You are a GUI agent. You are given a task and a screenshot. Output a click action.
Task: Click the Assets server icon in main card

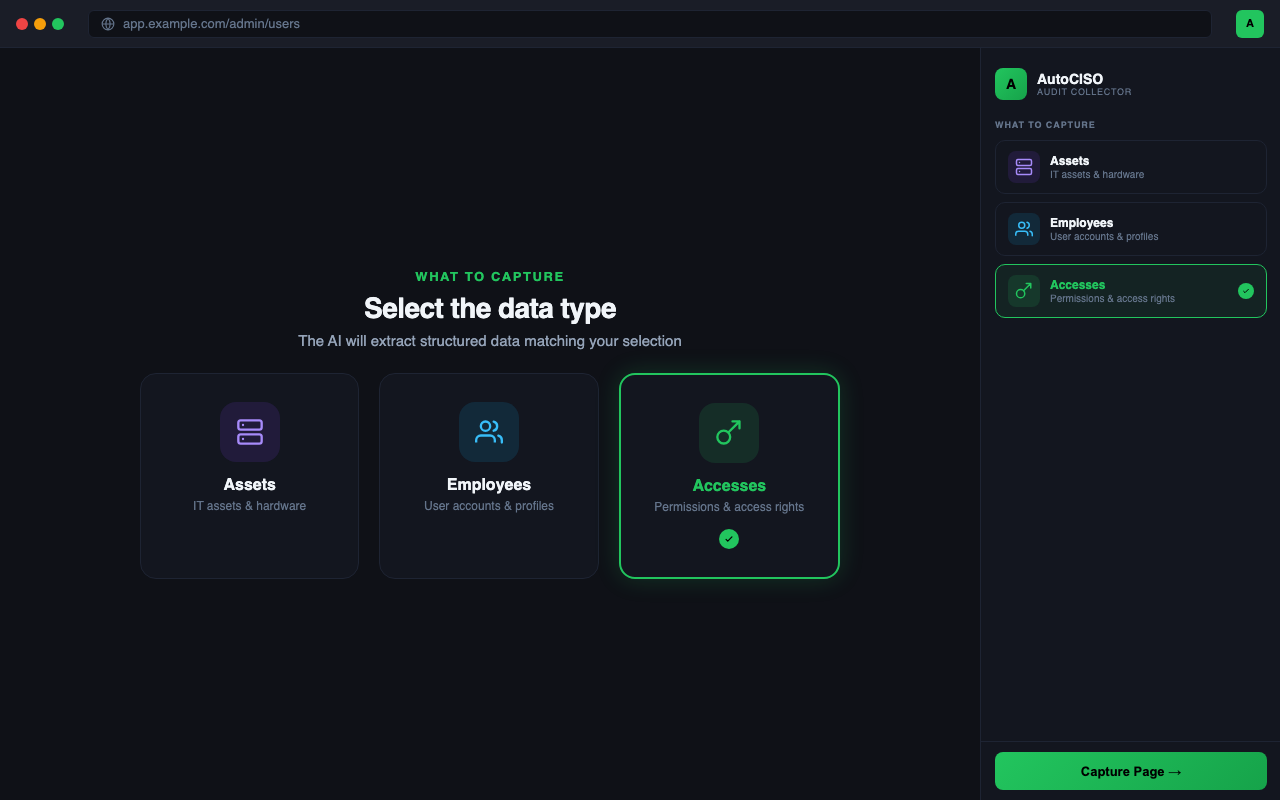click(x=250, y=432)
